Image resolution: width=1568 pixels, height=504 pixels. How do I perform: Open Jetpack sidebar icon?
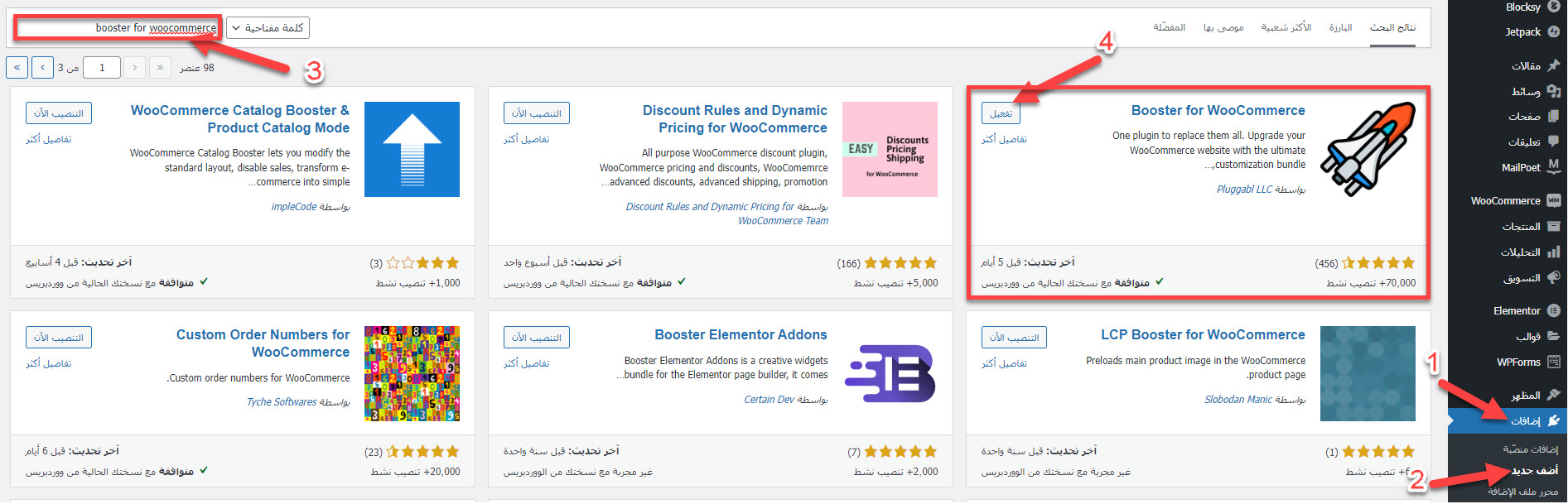tap(1553, 31)
